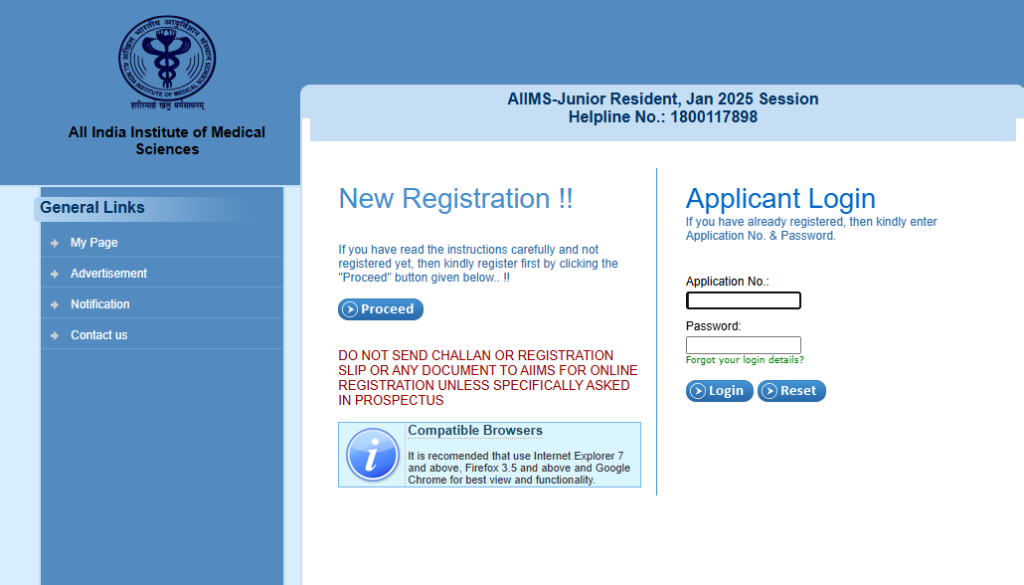
Task: Click the 'If you have already registered' text
Action: (811, 229)
